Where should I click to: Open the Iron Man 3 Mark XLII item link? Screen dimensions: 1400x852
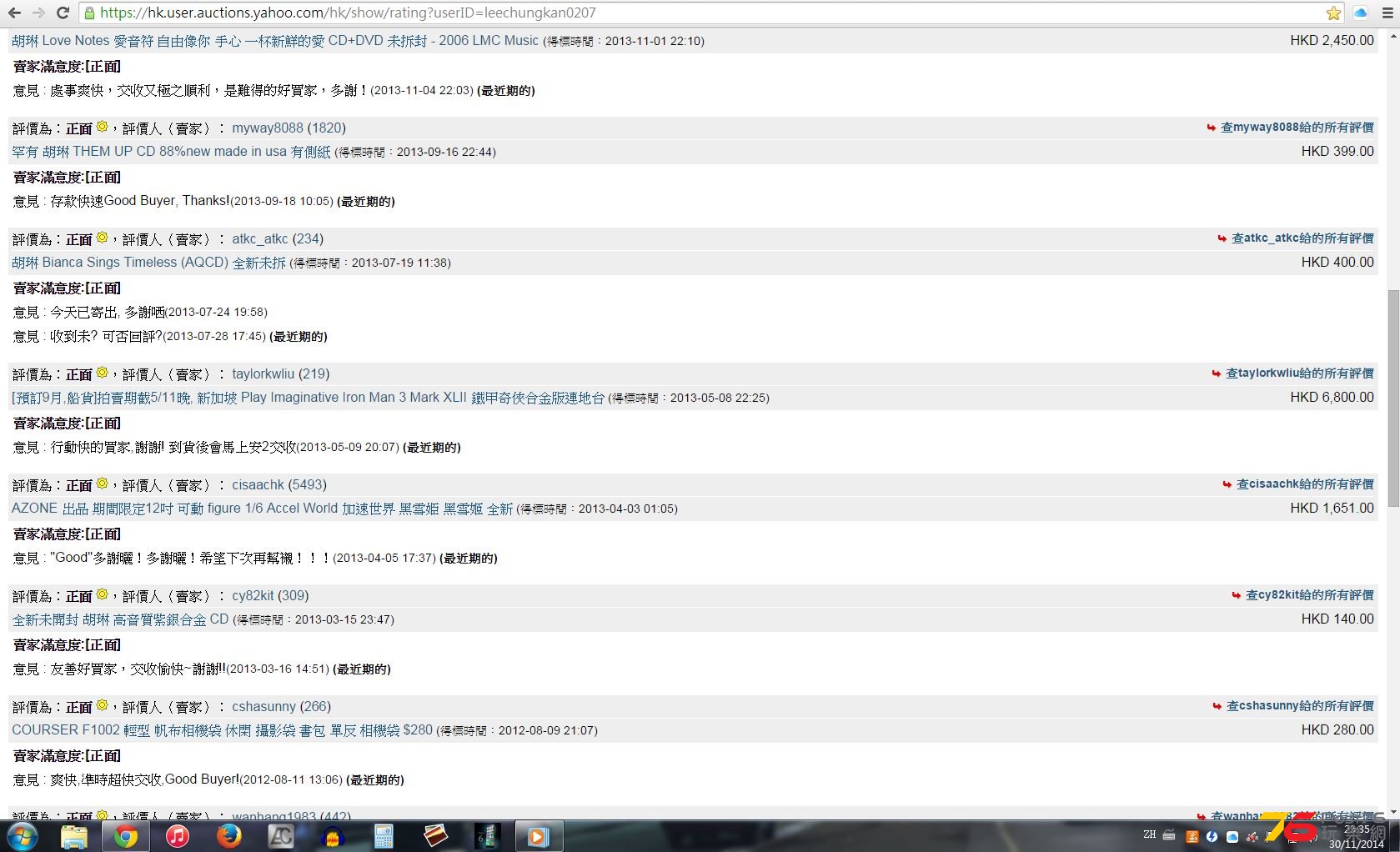(x=308, y=397)
